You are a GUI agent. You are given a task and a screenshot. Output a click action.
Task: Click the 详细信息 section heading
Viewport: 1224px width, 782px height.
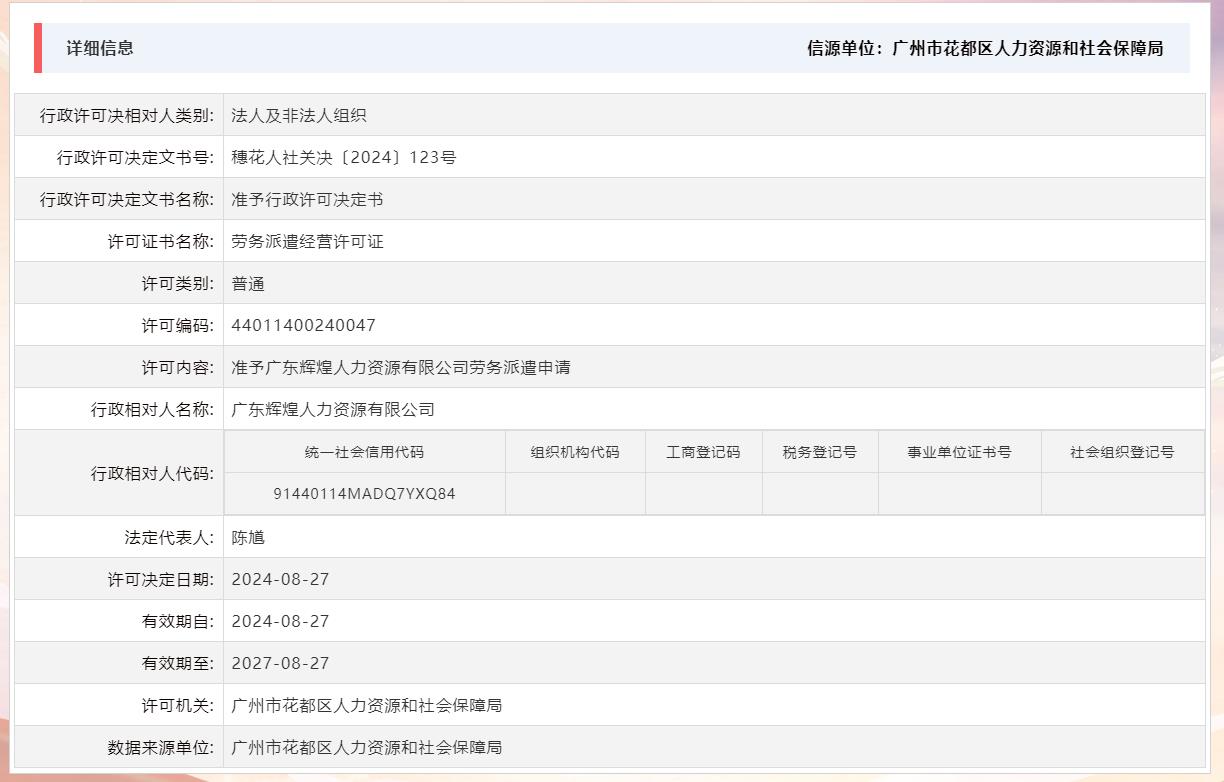pyautogui.click(x=100, y=48)
